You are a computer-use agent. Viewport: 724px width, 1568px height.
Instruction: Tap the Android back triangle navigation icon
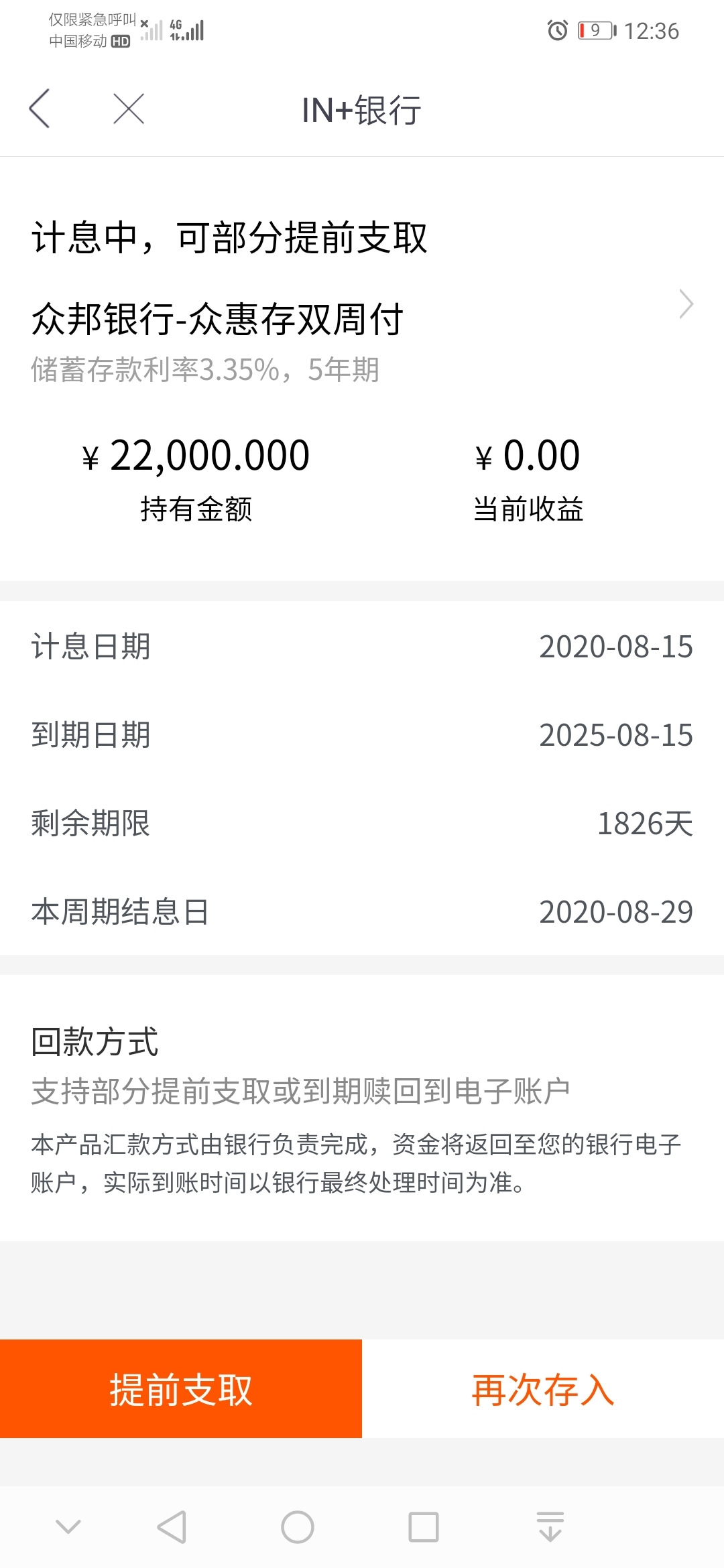click(172, 1527)
